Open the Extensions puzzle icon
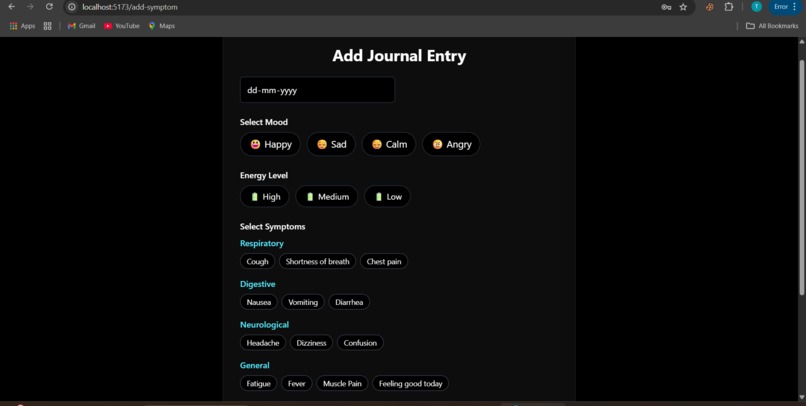The height and width of the screenshot is (406, 806). click(729, 7)
